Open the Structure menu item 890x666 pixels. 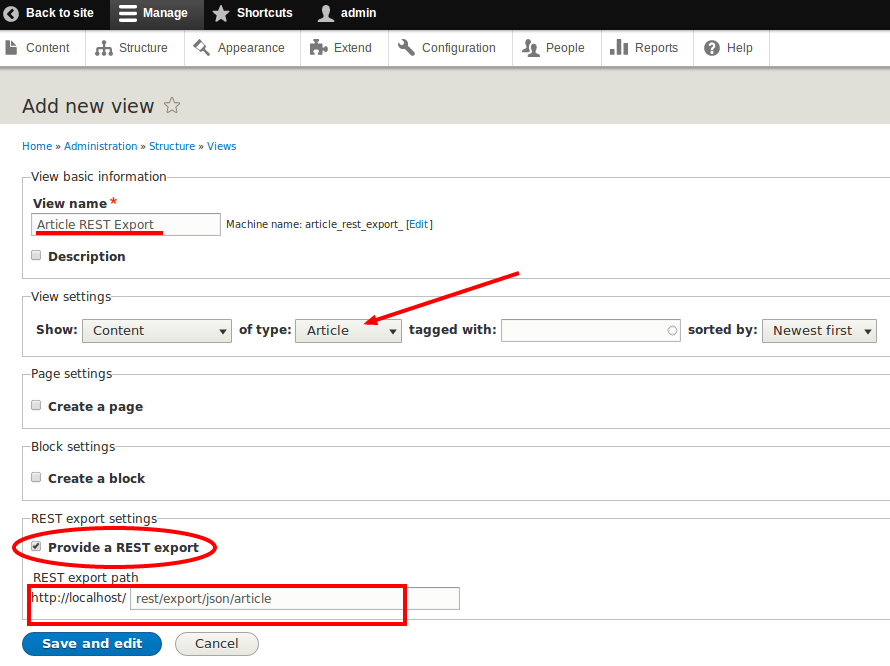point(143,48)
